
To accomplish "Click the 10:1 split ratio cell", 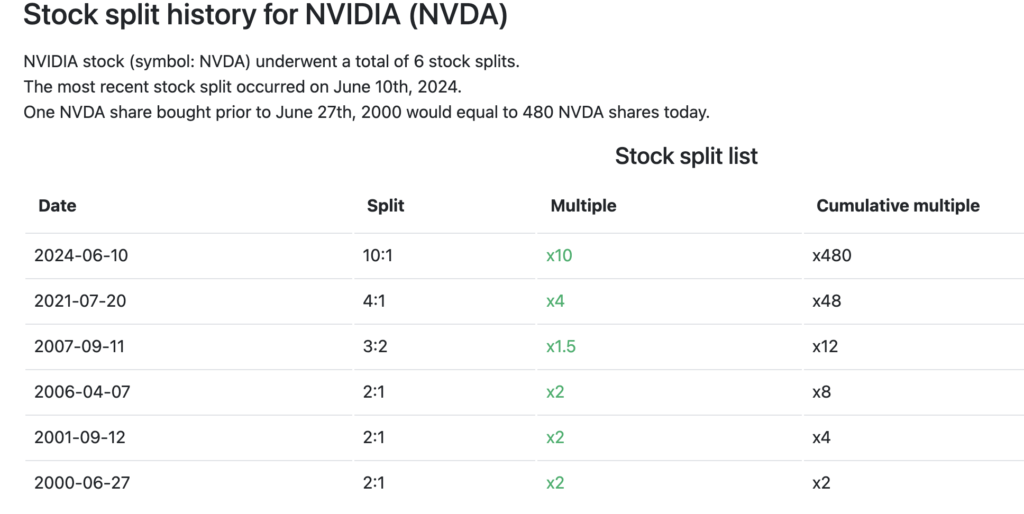I will click(378, 256).
